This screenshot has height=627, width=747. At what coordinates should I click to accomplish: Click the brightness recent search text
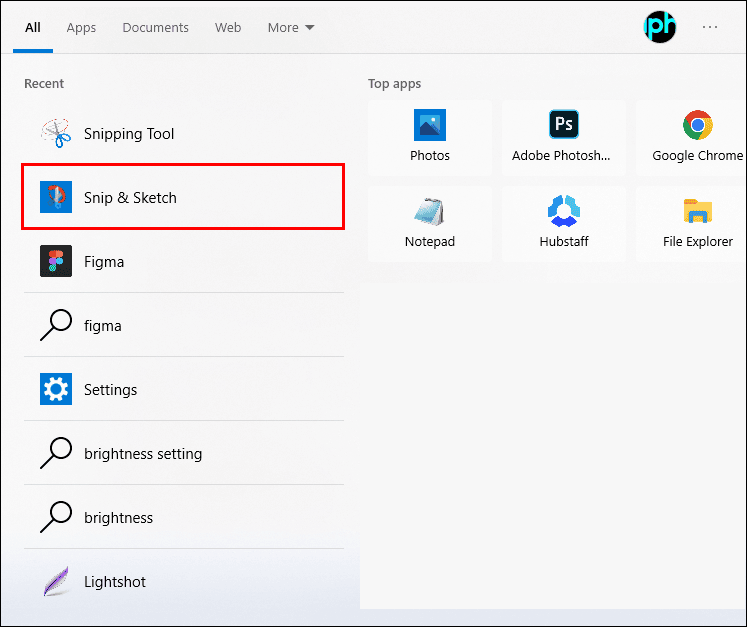[x=118, y=517]
